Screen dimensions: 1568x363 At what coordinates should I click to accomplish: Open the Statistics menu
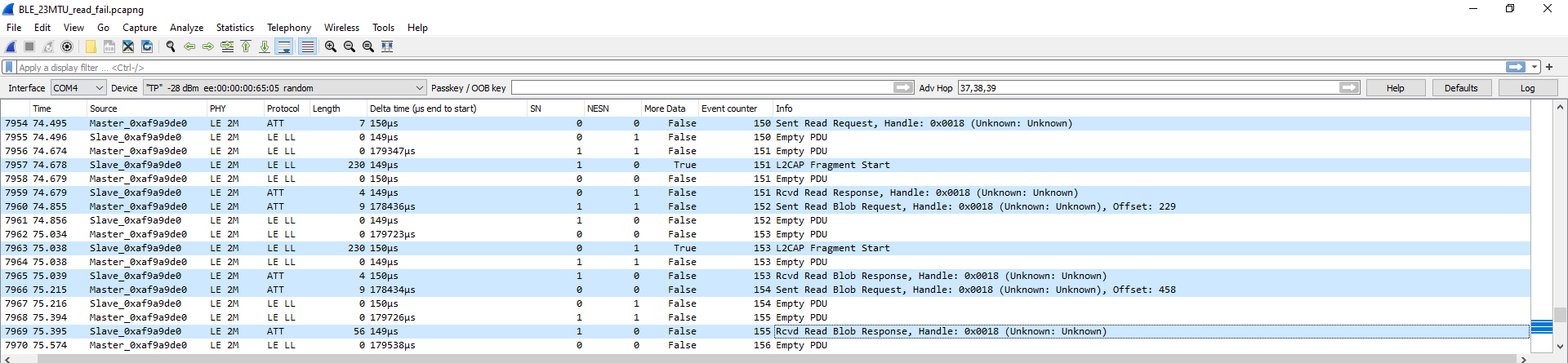(234, 28)
